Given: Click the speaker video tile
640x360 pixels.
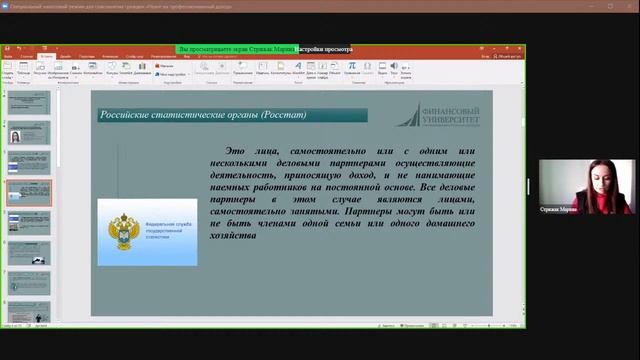Looking at the screenshot, I should pyautogui.click(x=587, y=187).
